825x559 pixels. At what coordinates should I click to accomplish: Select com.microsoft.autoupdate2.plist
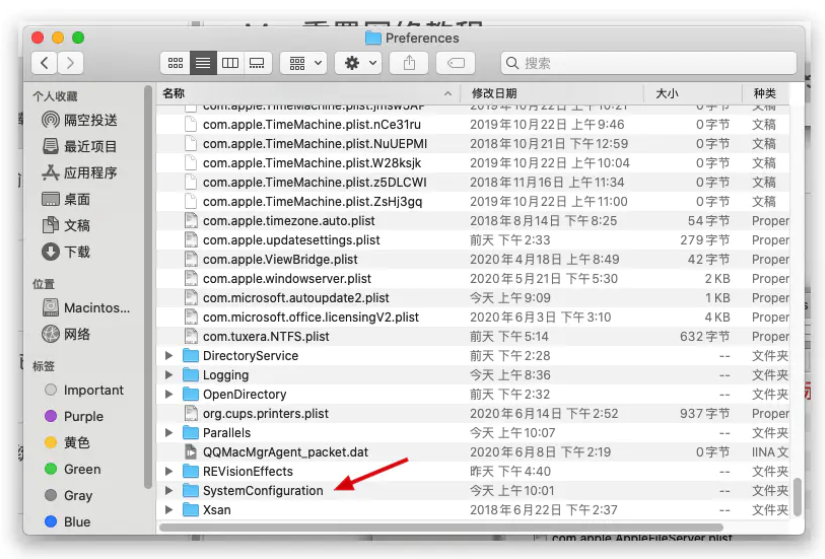473,298
